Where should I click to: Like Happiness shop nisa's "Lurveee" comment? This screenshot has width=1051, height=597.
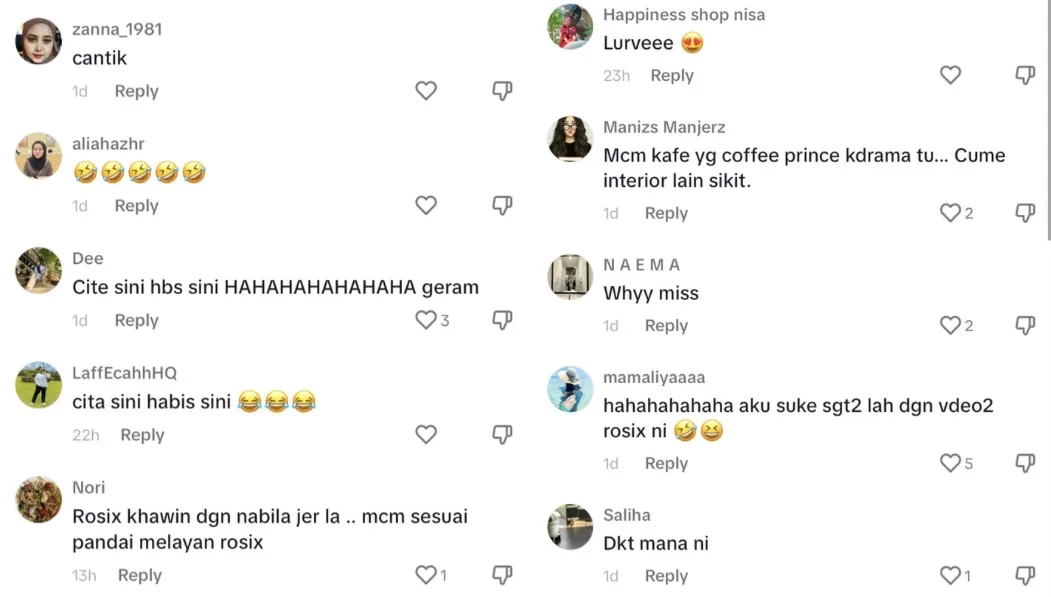click(x=950, y=75)
